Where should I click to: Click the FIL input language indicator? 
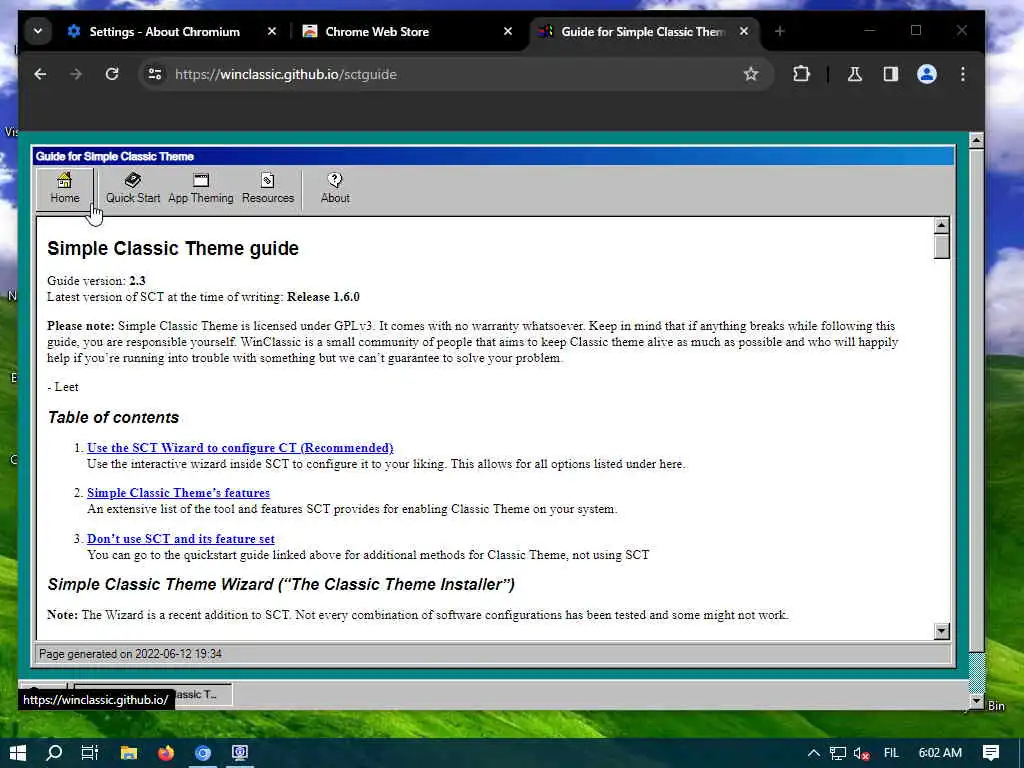[891, 753]
